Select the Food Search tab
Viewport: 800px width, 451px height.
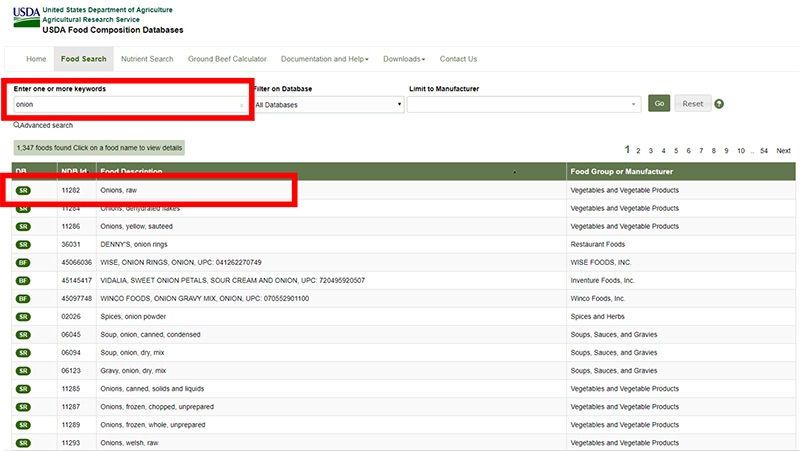(x=84, y=59)
